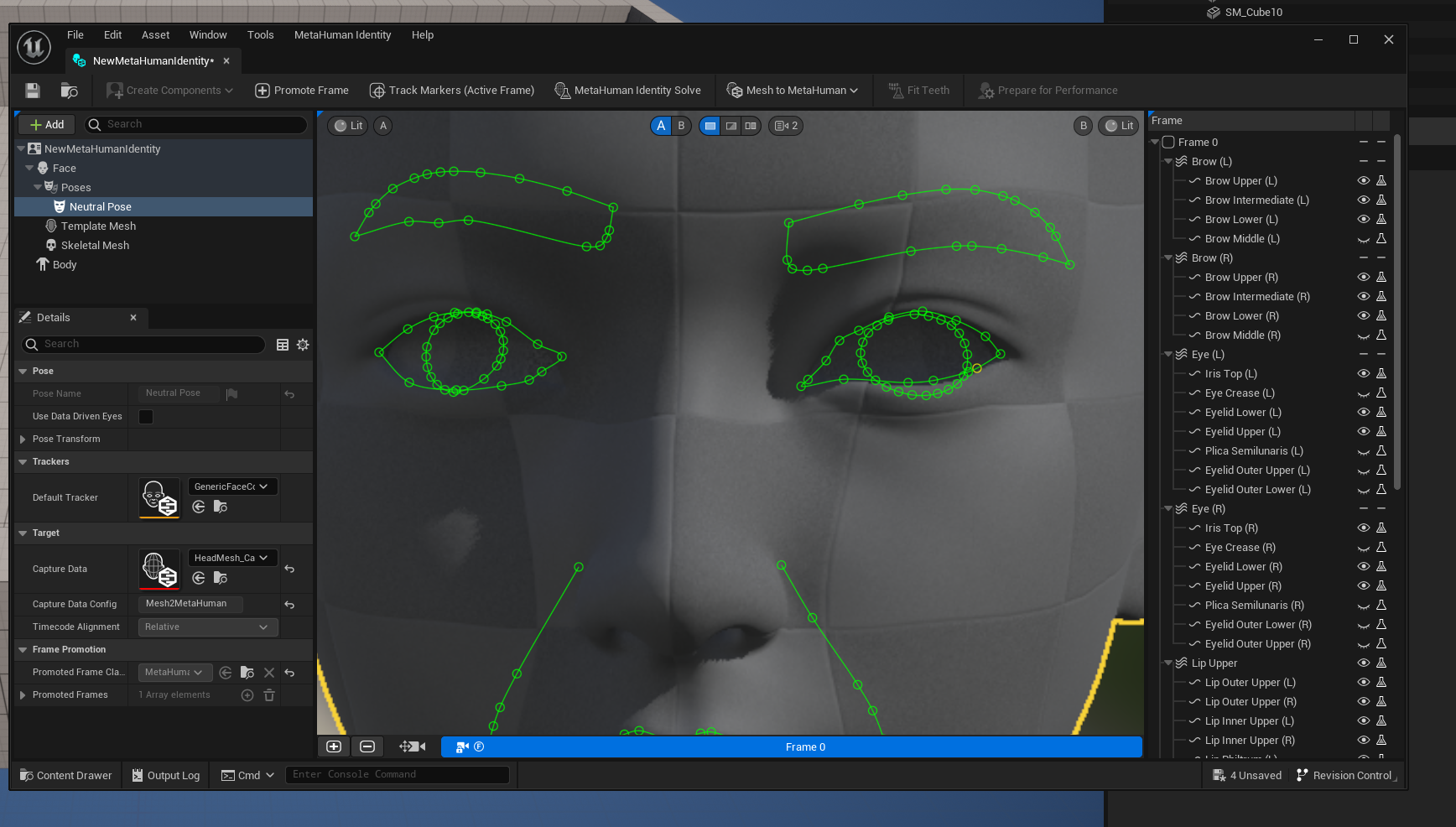Add element to Promoted Frames array
Image resolution: width=1456 pixels, height=827 pixels.
[x=247, y=695]
